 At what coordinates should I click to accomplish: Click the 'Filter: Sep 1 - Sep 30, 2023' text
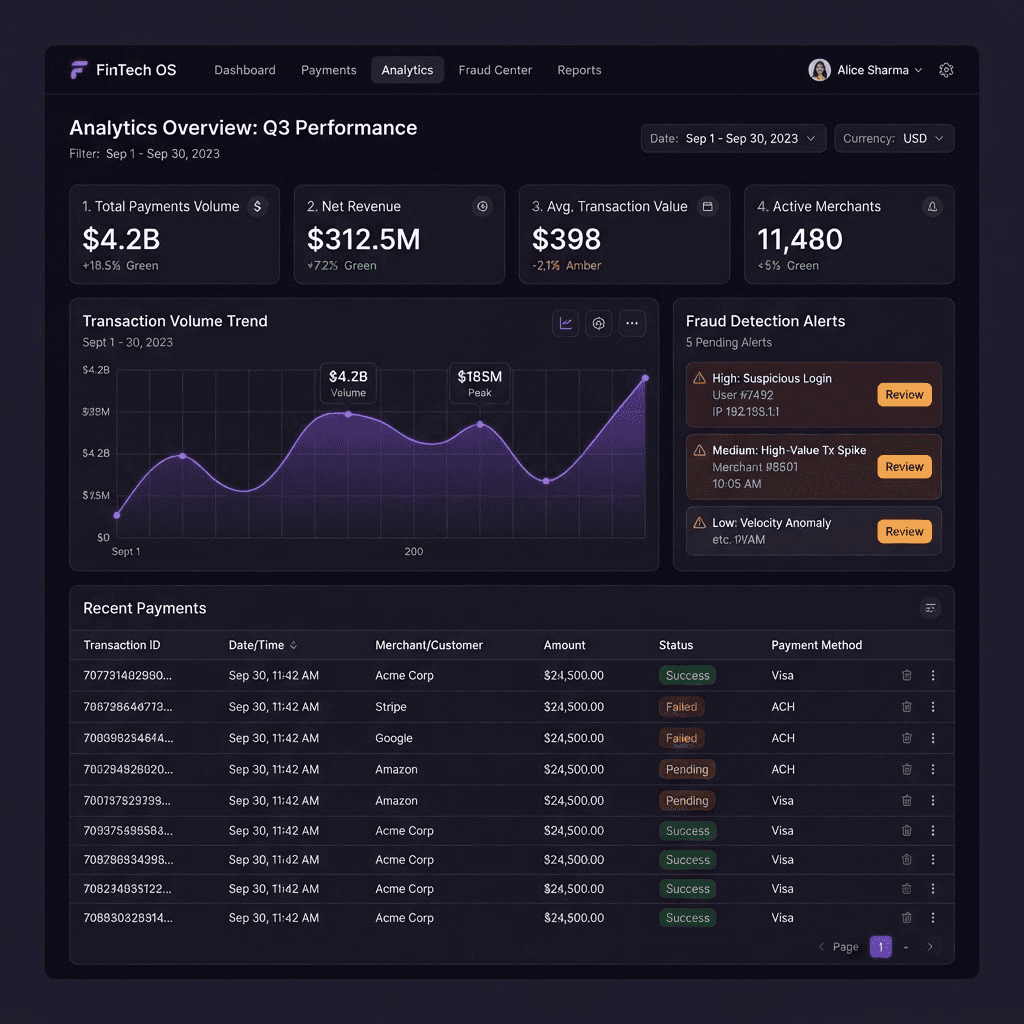coord(144,153)
